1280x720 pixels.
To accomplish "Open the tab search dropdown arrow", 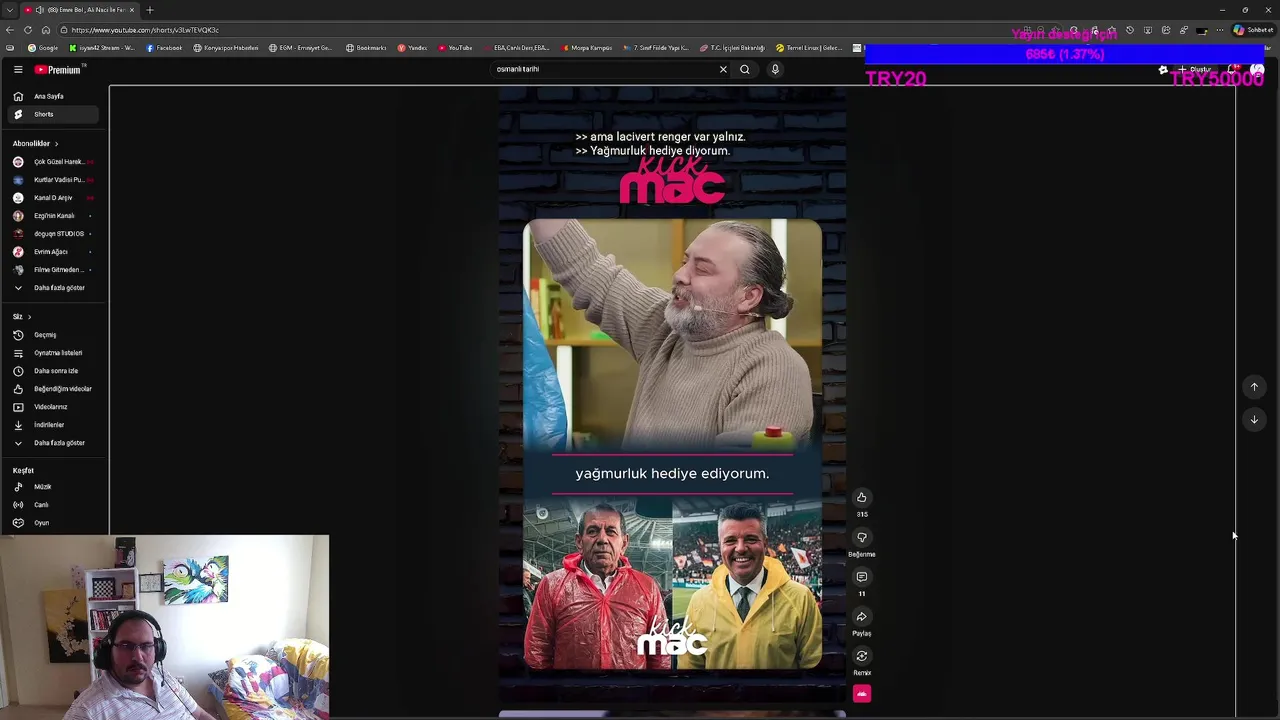I will (9, 10).
